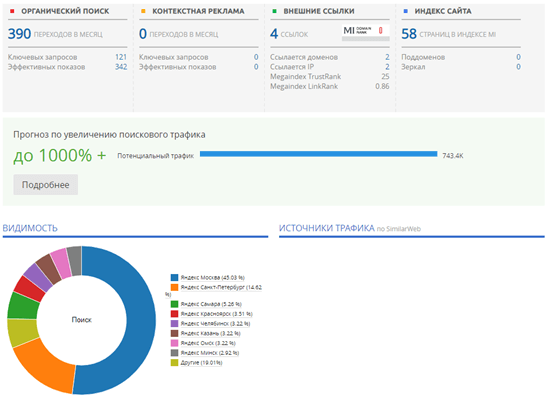
Task: Open the ОРГАНИЧЕСКИЙ ПОИСК section heading
Action: tap(65, 11)
